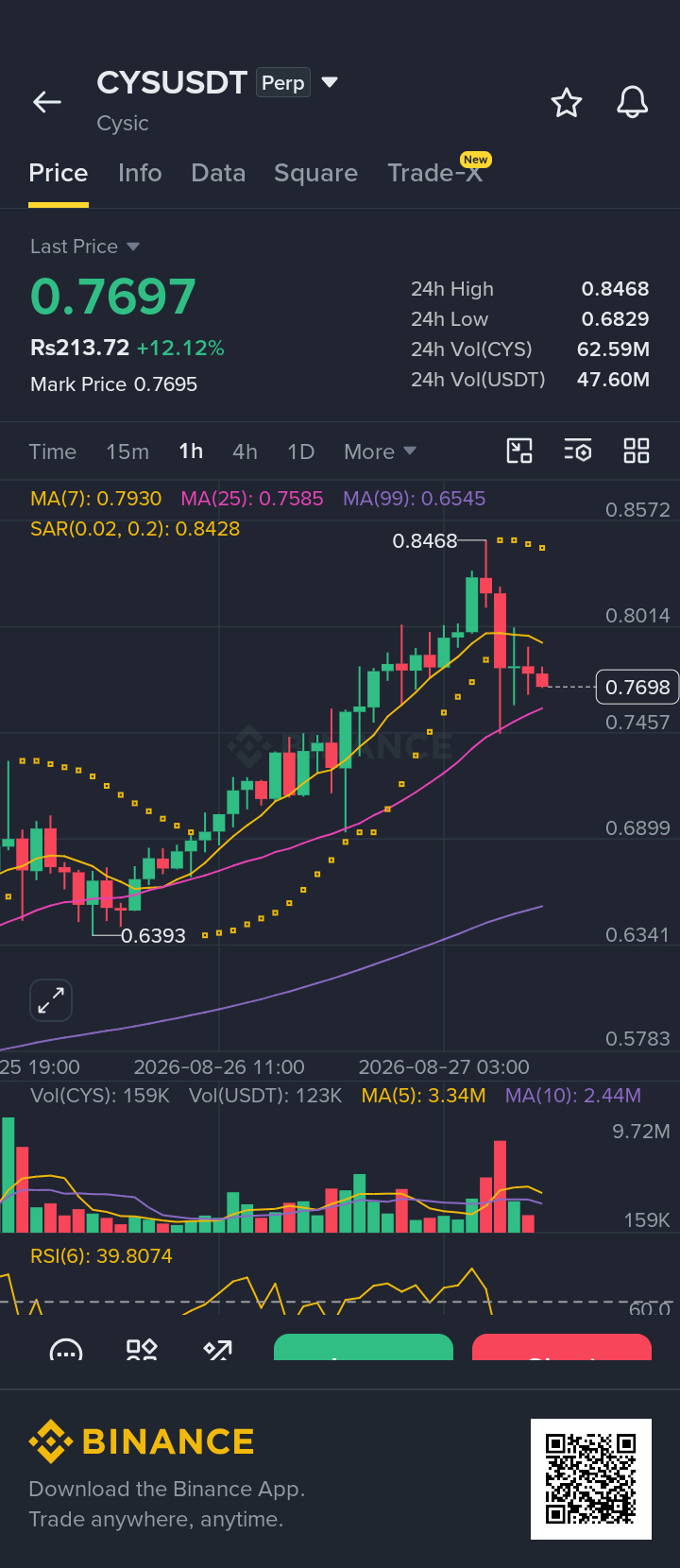680x1568 pixels.
Task: Tap the volume MA(5): 3.34M label
Action: 424,1096
